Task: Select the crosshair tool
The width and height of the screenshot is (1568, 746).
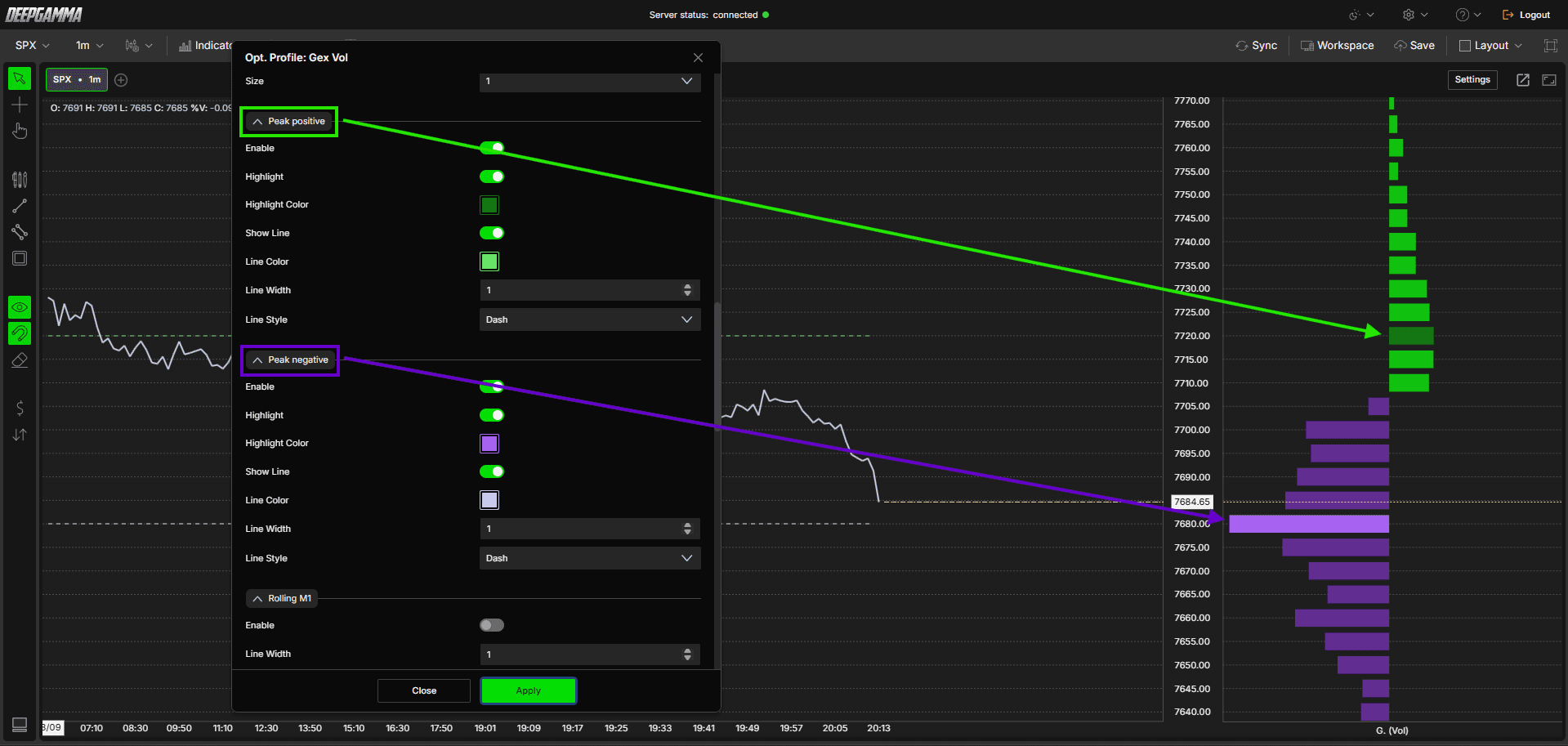Action: tap(20, 105)
